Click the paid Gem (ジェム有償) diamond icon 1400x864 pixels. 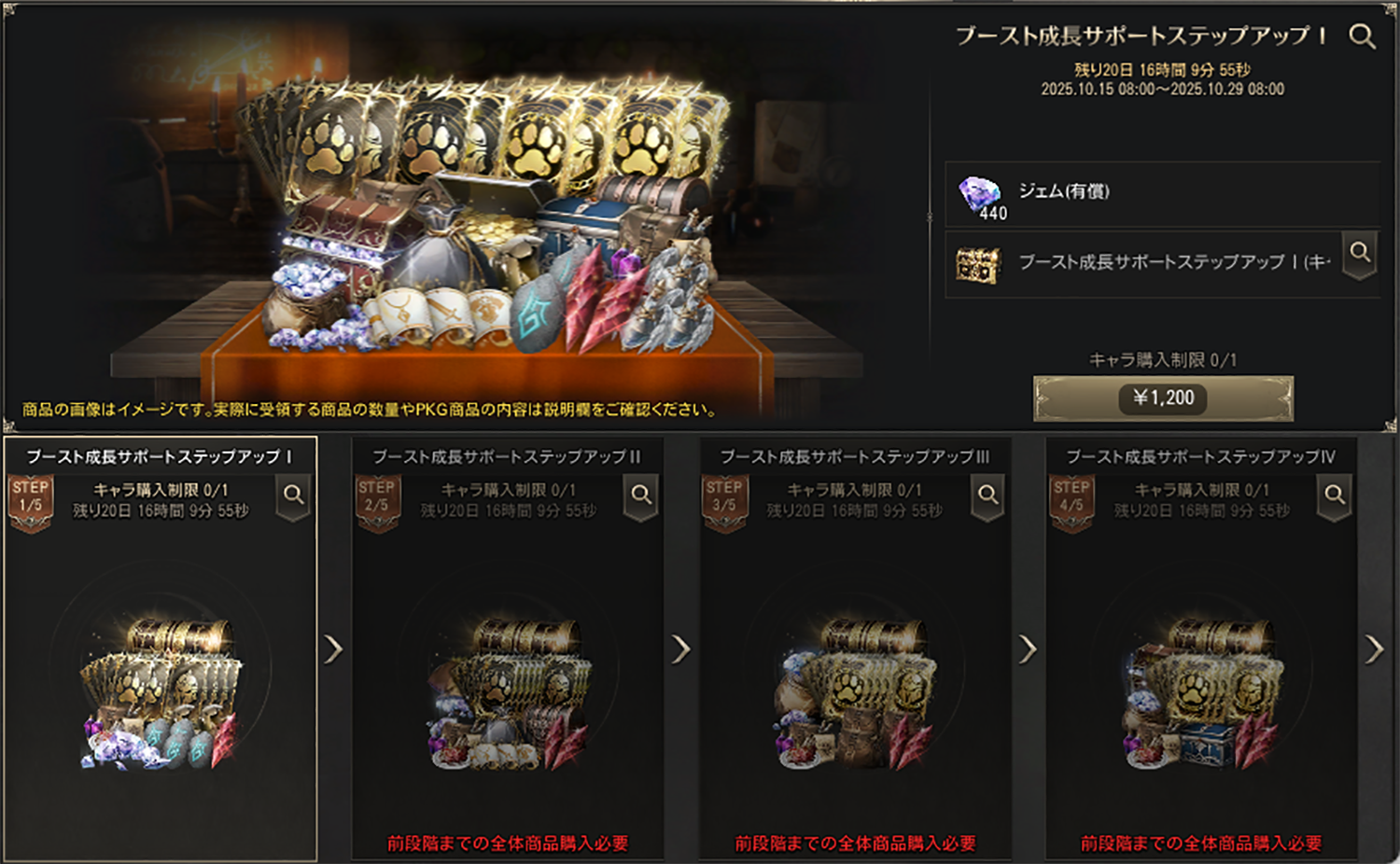point(979,196)
